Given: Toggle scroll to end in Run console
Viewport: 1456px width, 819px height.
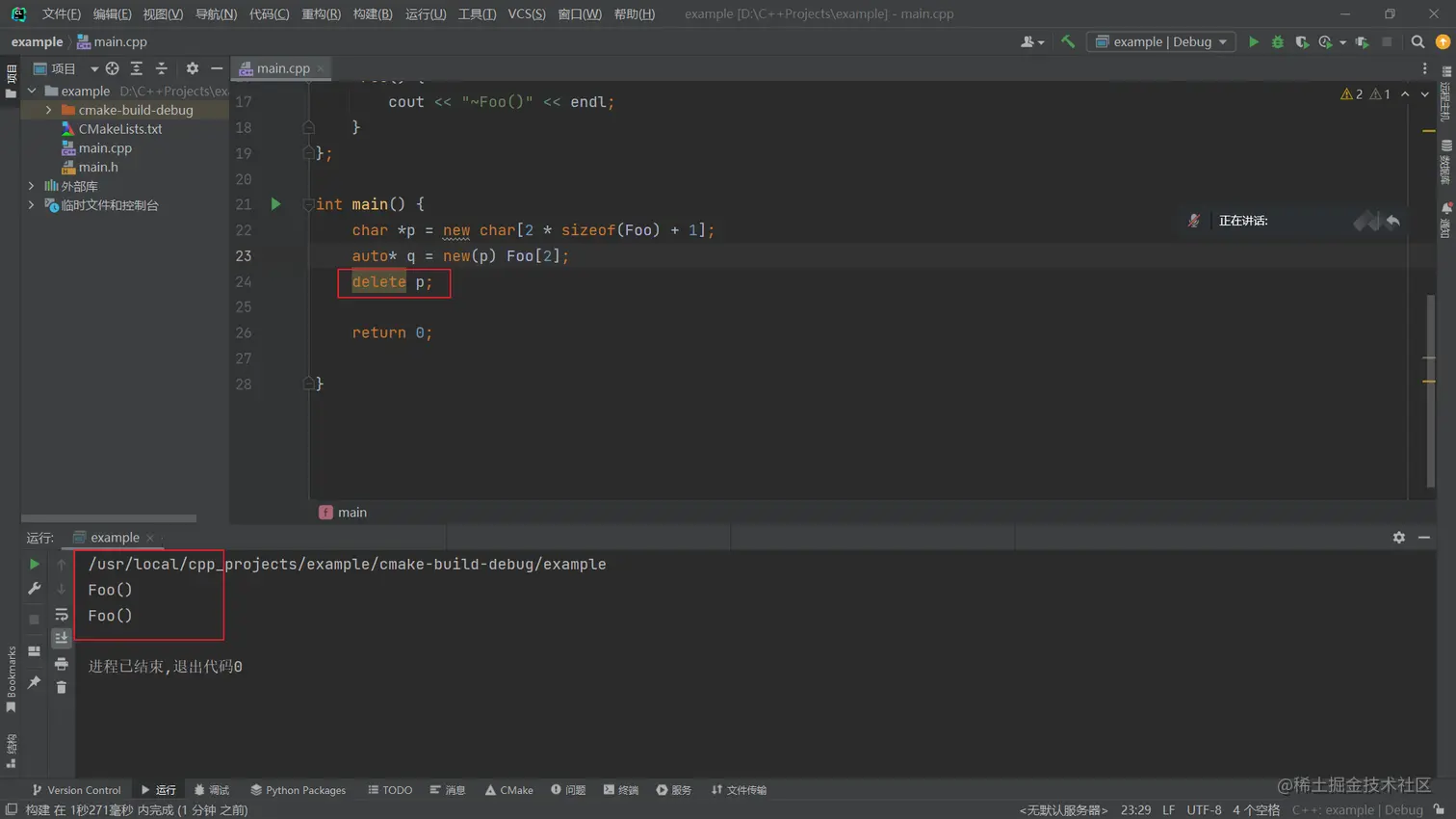Looking at the screenshot, I should click(62, 638).
